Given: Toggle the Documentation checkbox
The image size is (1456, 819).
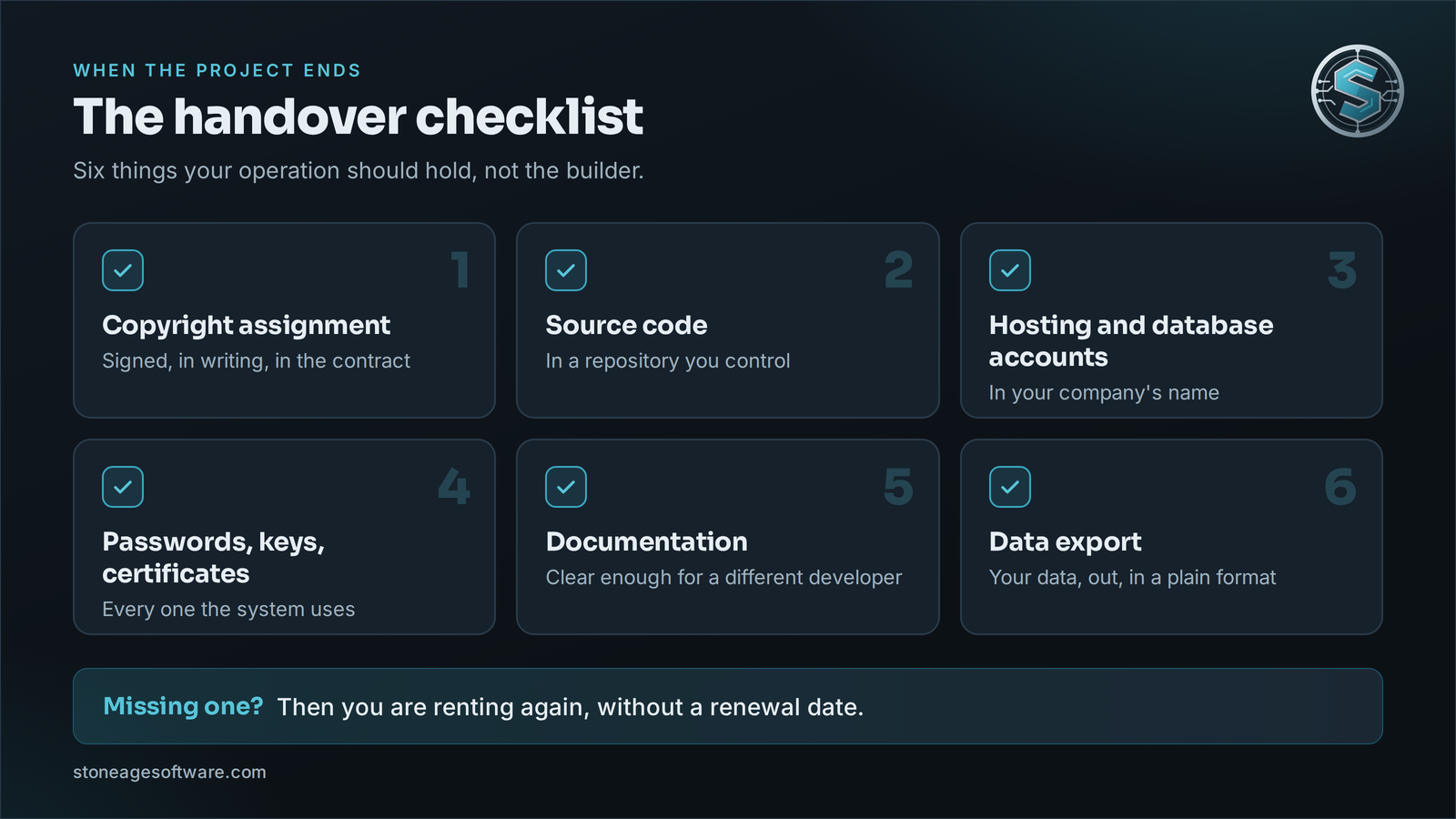Looking at the screenshot, I should (x=566, y=487).
